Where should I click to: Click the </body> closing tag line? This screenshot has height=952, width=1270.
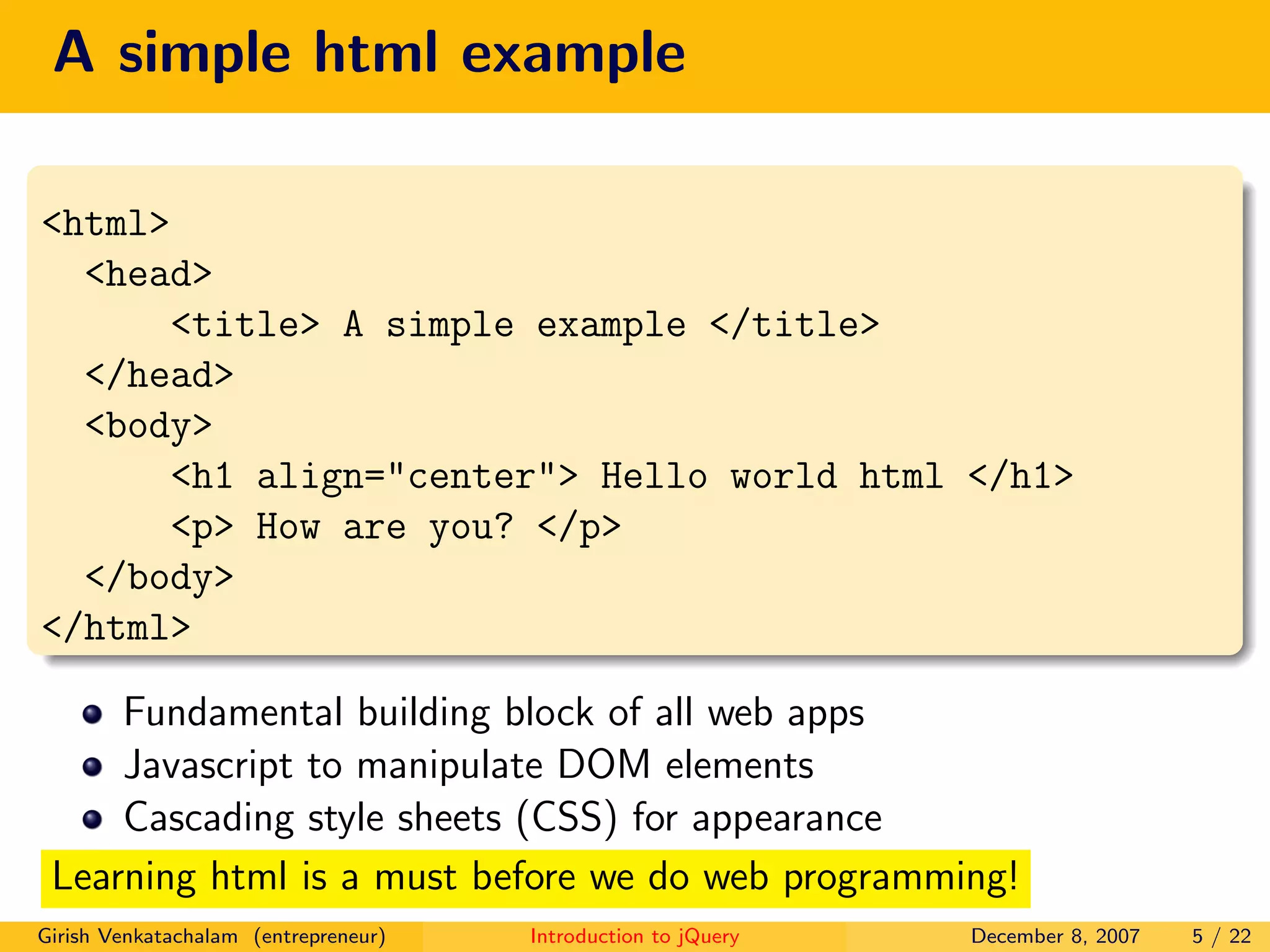[159, 578]
